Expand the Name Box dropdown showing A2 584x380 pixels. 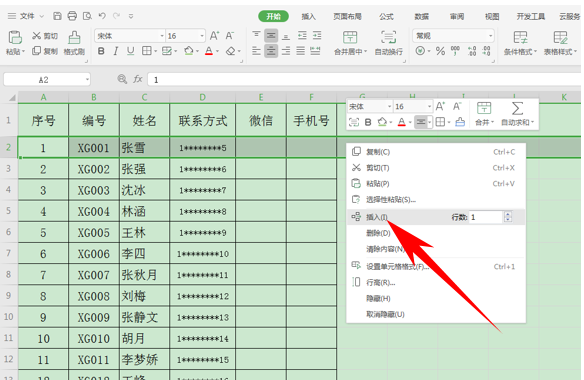coord(87,79)
